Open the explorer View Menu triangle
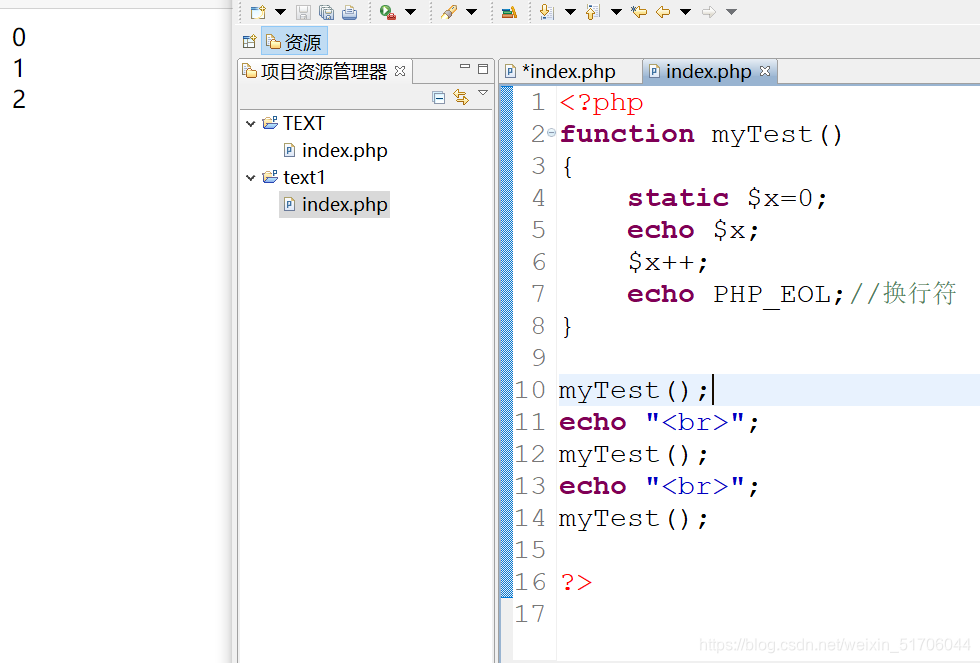Viewport: 980px width, 663px height. pyautogui.click(x=483, y=92)
